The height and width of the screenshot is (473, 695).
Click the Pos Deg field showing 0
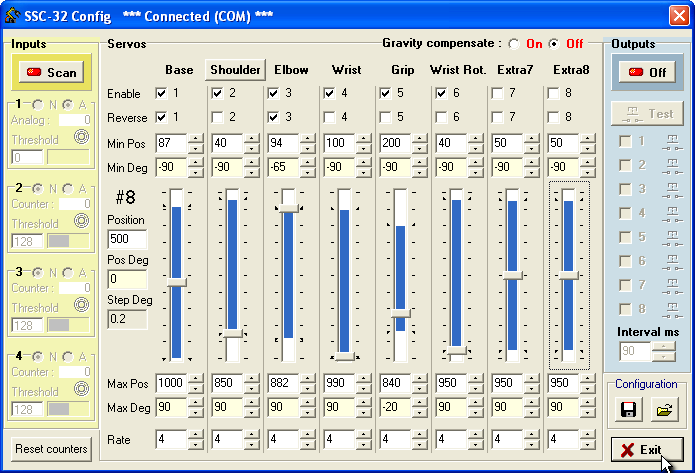[127, 279]
